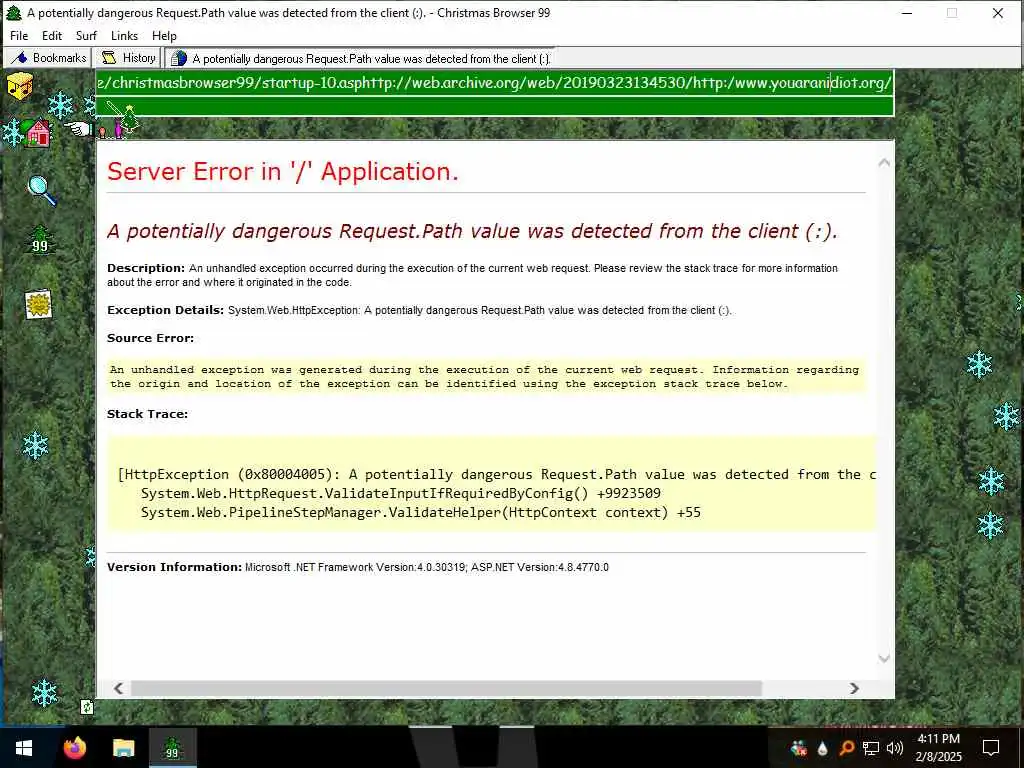
Task: Click the wand and Christmas tree icon
Action: click(123, 118)
